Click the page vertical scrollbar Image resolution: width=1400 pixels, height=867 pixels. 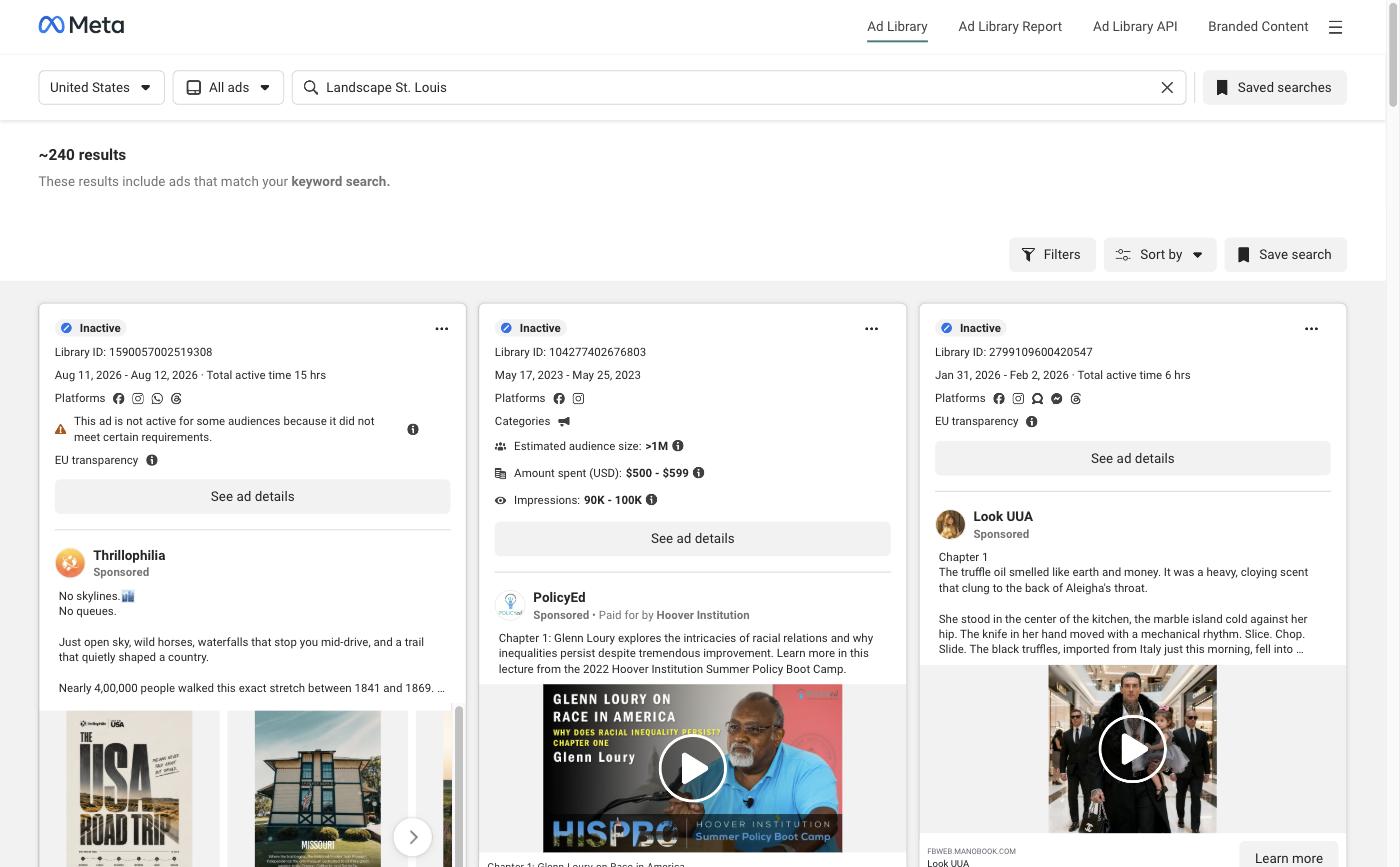tap(1393, 53)
